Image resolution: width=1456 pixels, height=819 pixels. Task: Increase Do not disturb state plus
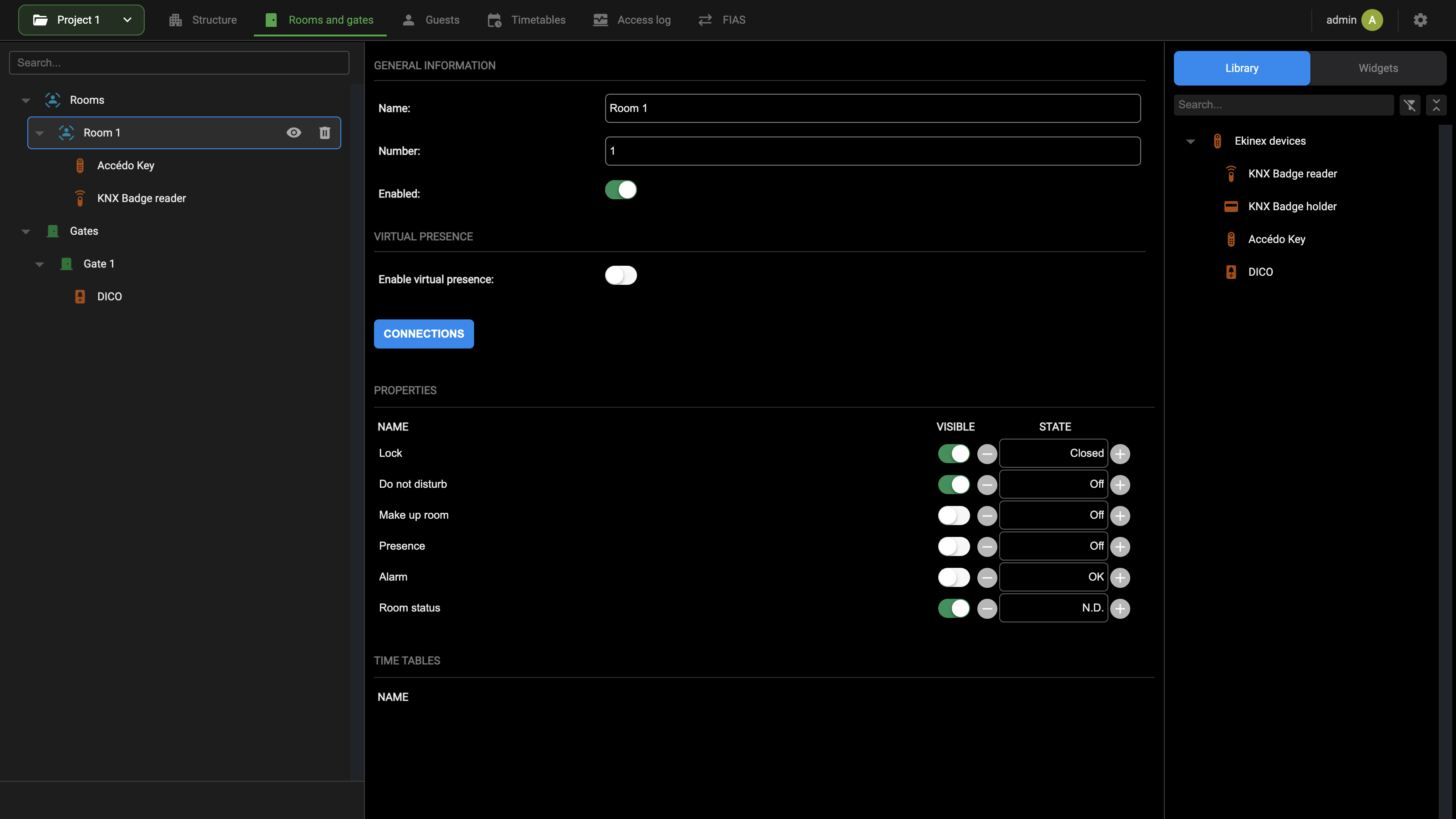(x=1120, y=485)
